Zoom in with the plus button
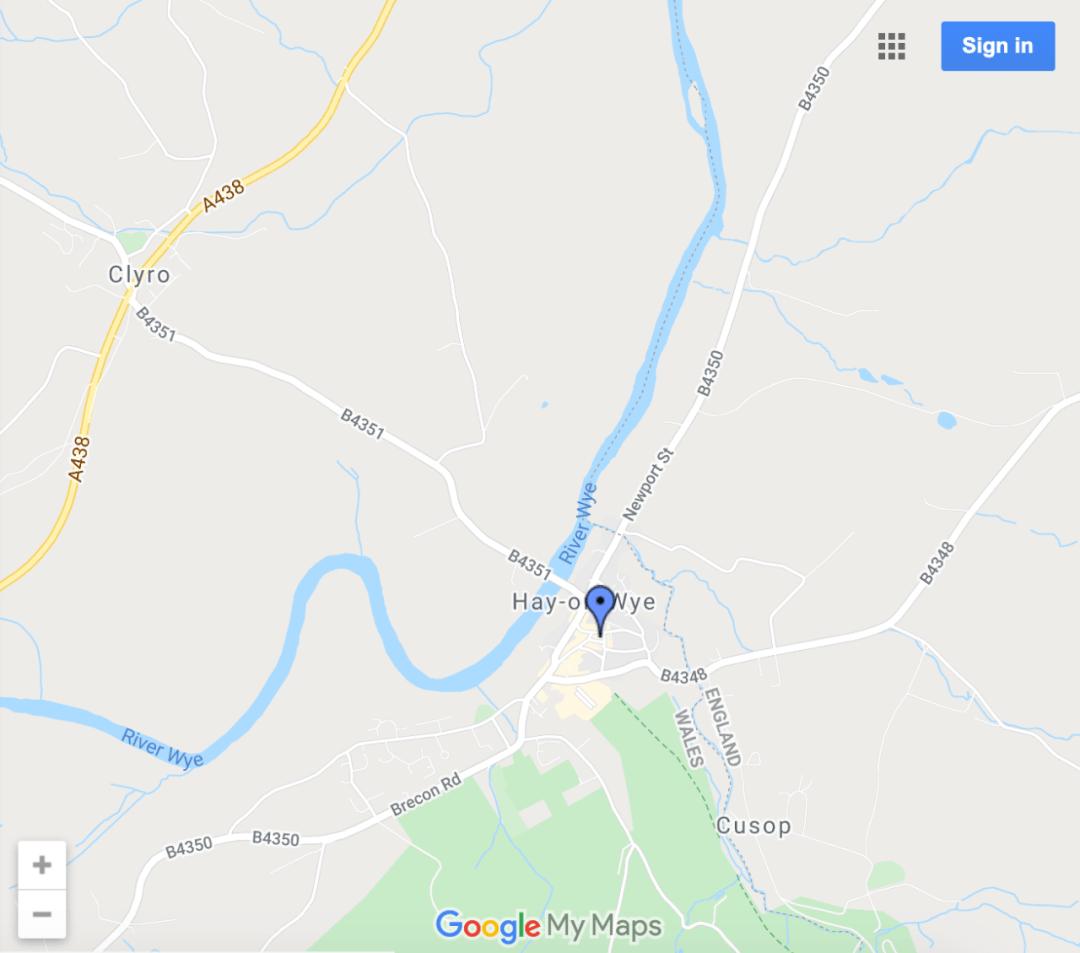 [42, 865]
